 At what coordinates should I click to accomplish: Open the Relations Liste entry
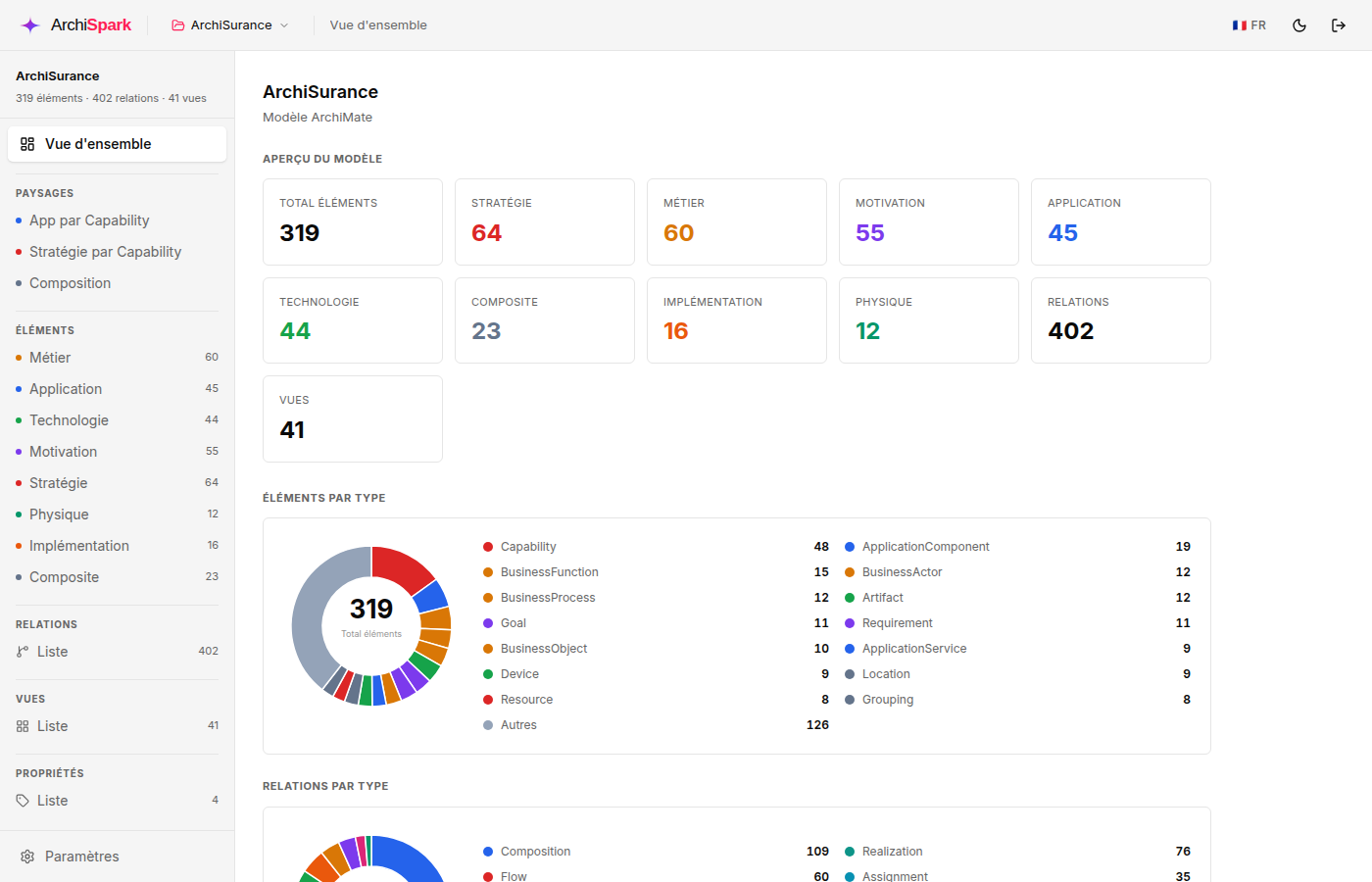point(118,652)
